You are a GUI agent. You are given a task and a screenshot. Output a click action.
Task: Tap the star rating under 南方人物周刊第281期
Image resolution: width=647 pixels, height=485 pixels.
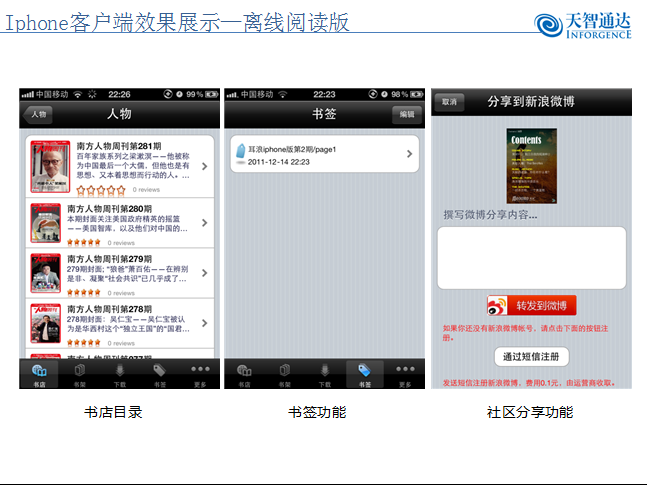pyautogui.click(x=101, y=190)
